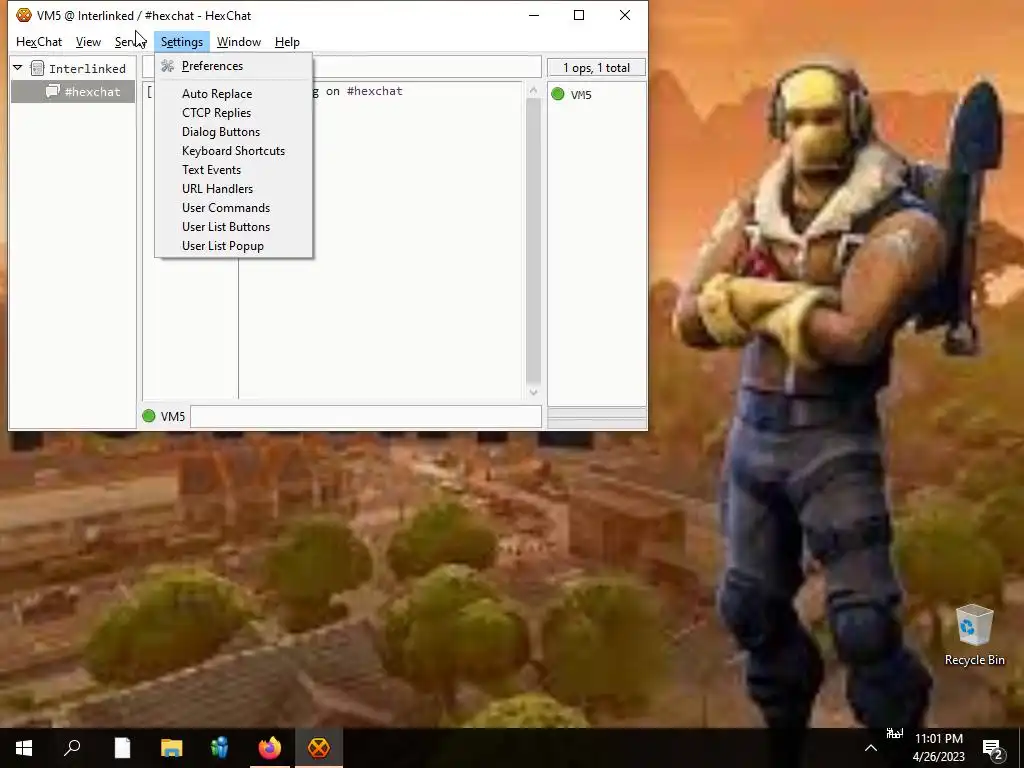Click green status dot beside VM5 in user list
The width and height of the screenshot is (1024, 768).
point(558,94)
